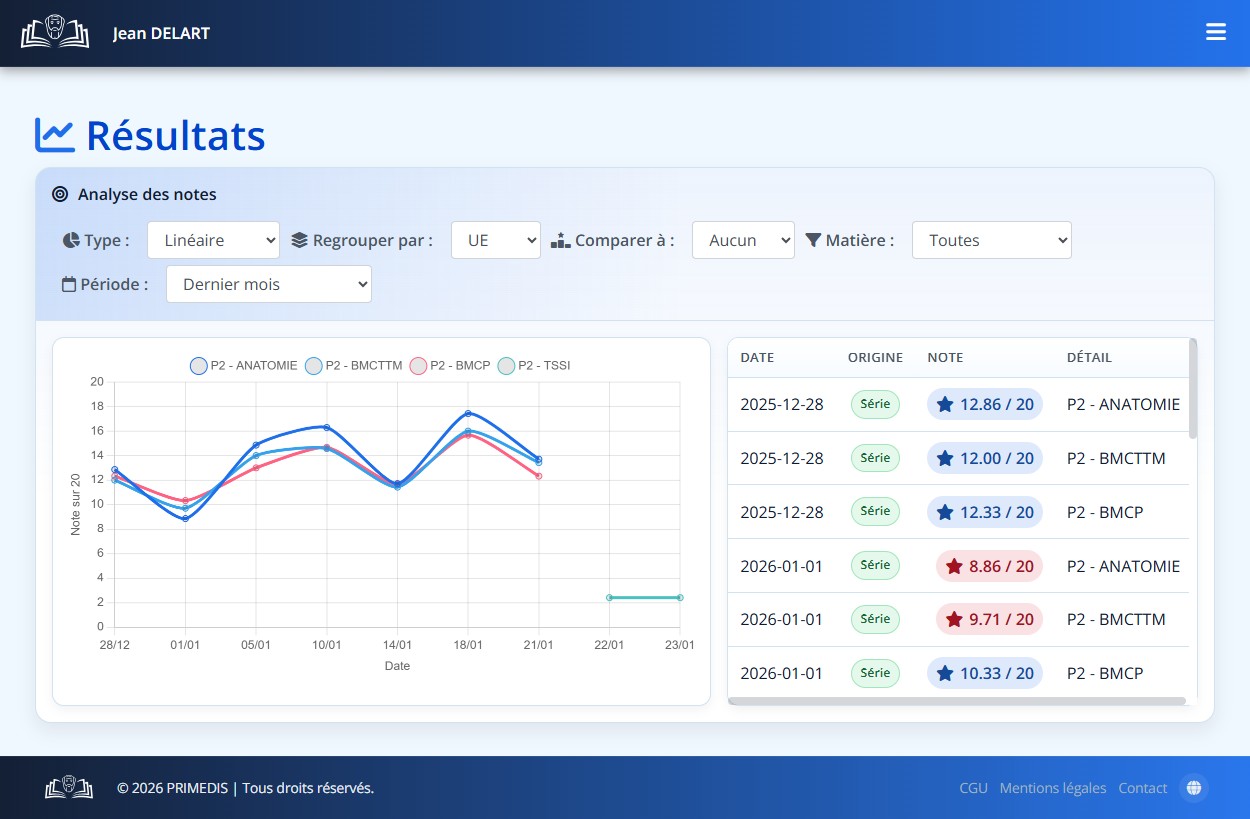Click the DATE column header in table
This screenshot has width=1250, height=819.
(757, 357)
